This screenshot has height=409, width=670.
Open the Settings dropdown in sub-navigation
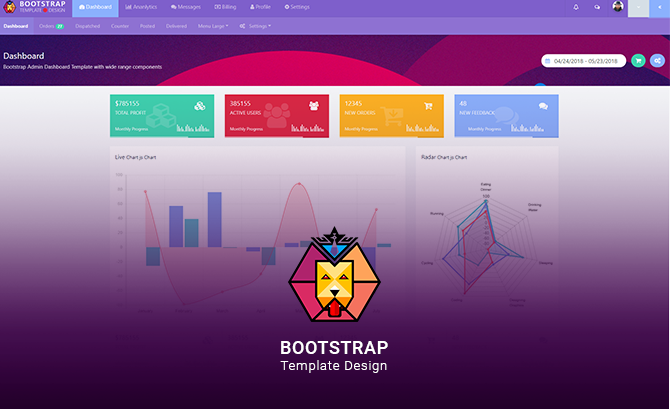(255, 26)
